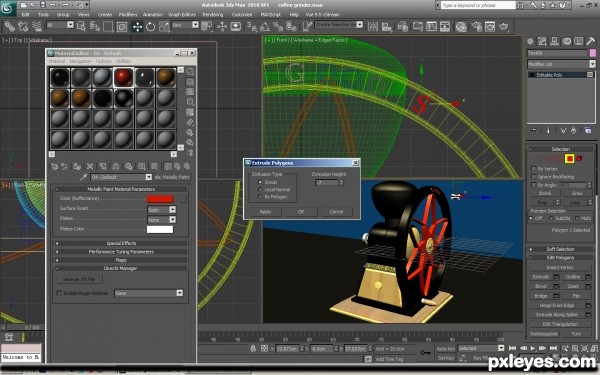Open the MAXScript menu
600x375 pixels.
(271, 15)
